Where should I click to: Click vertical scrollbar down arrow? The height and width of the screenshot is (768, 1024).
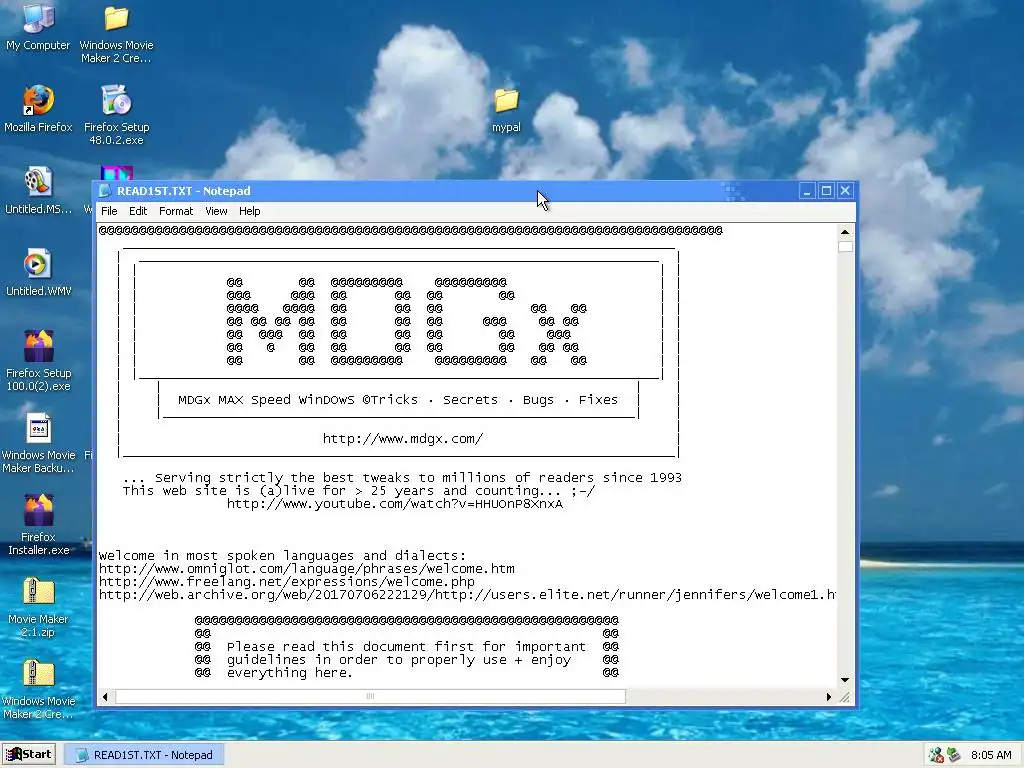pyautogui.click(x=845, y=680)
